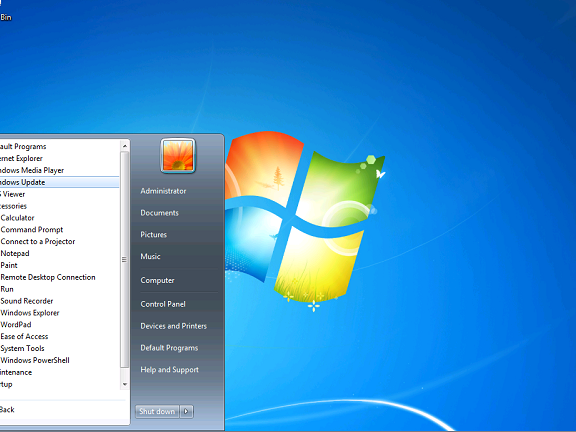Select the Recycle Bin desktop label
Screen dimensions: 576x432
[x=6, y=17]
